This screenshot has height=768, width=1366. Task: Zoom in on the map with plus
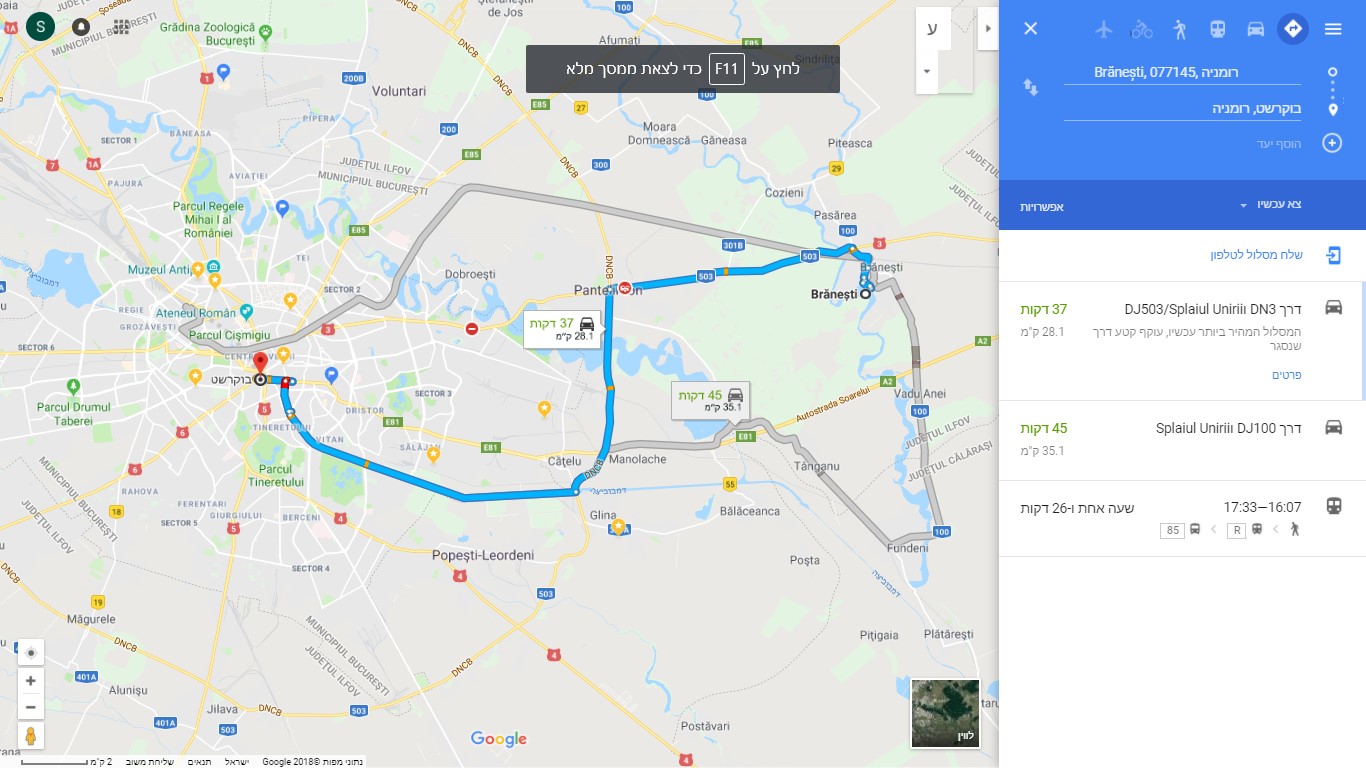tap(30, 681)
